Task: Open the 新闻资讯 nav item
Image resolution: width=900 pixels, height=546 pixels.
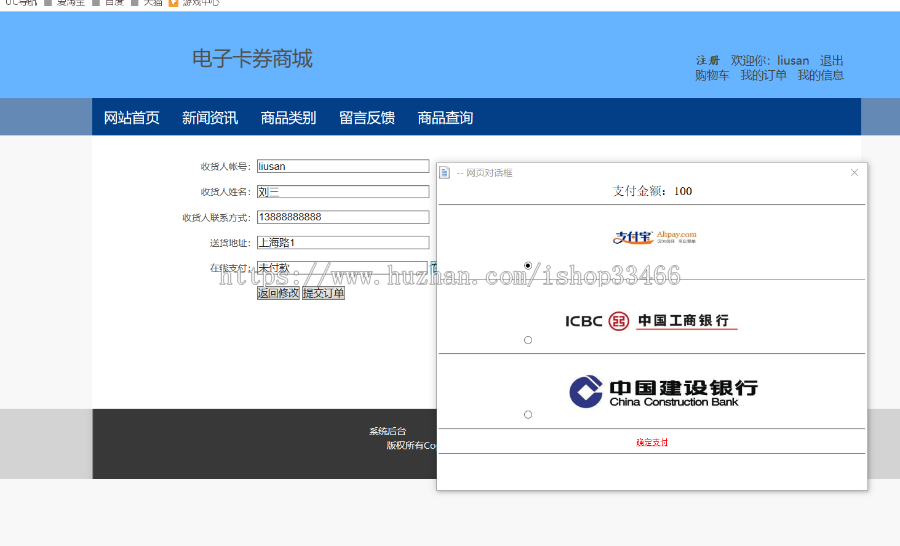Action: [x=210, y=118]
